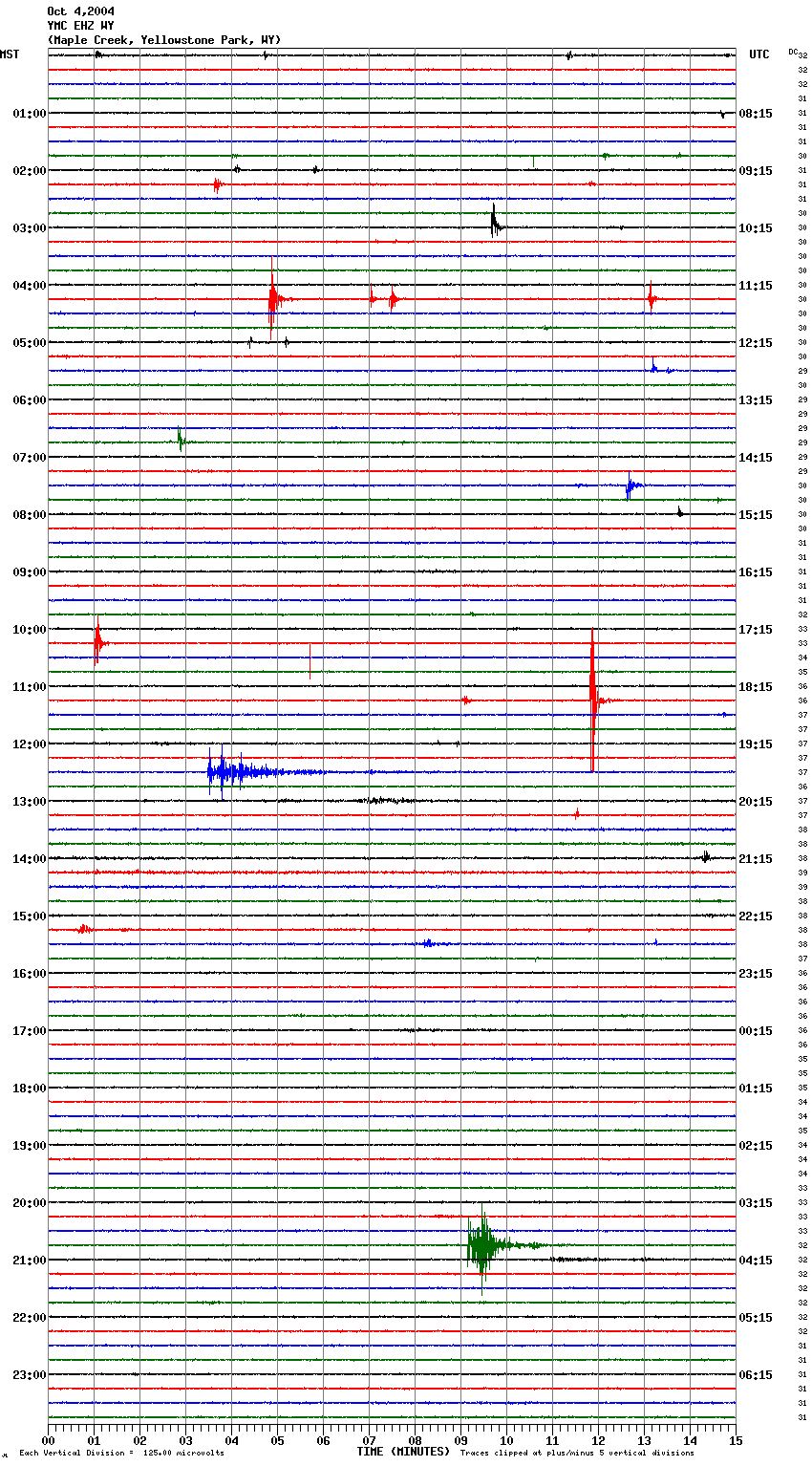Click the '10:15' UTC time label

pos(756,228)
